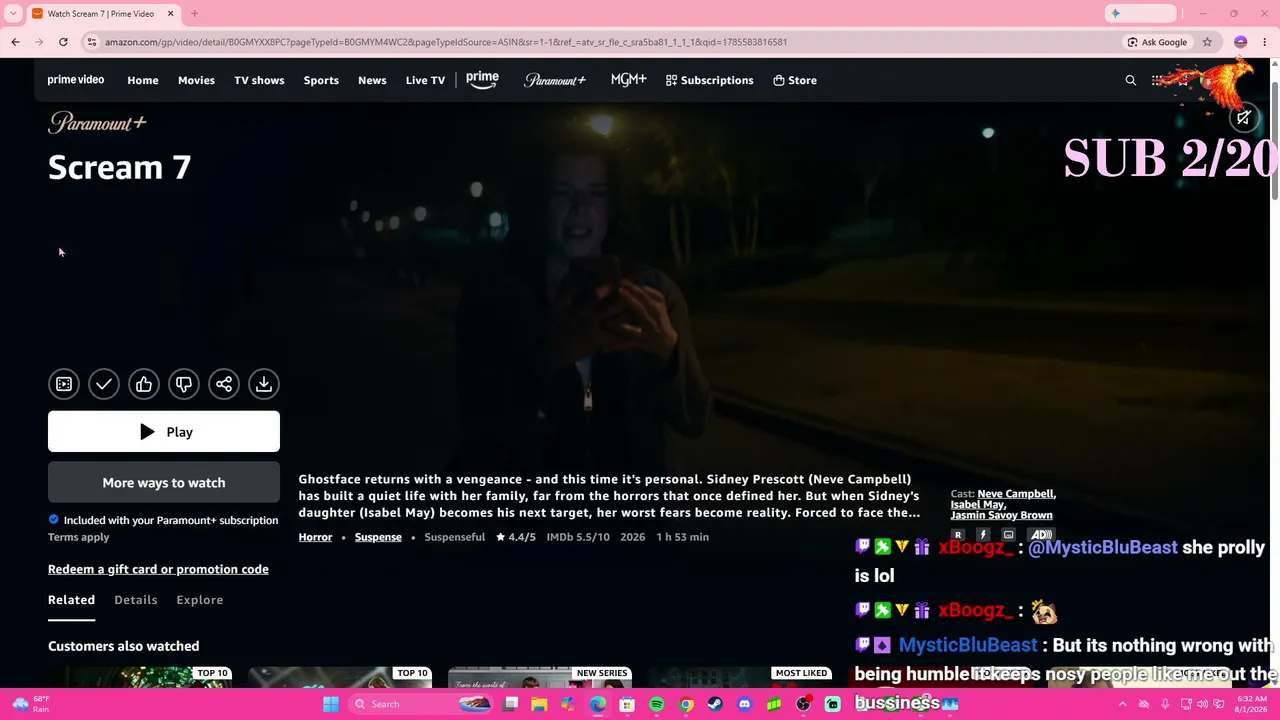Open the NEW SERIES recommended thumbnail
The height and width of the screenshot is (720, 1280).
[x=540, y=677]
